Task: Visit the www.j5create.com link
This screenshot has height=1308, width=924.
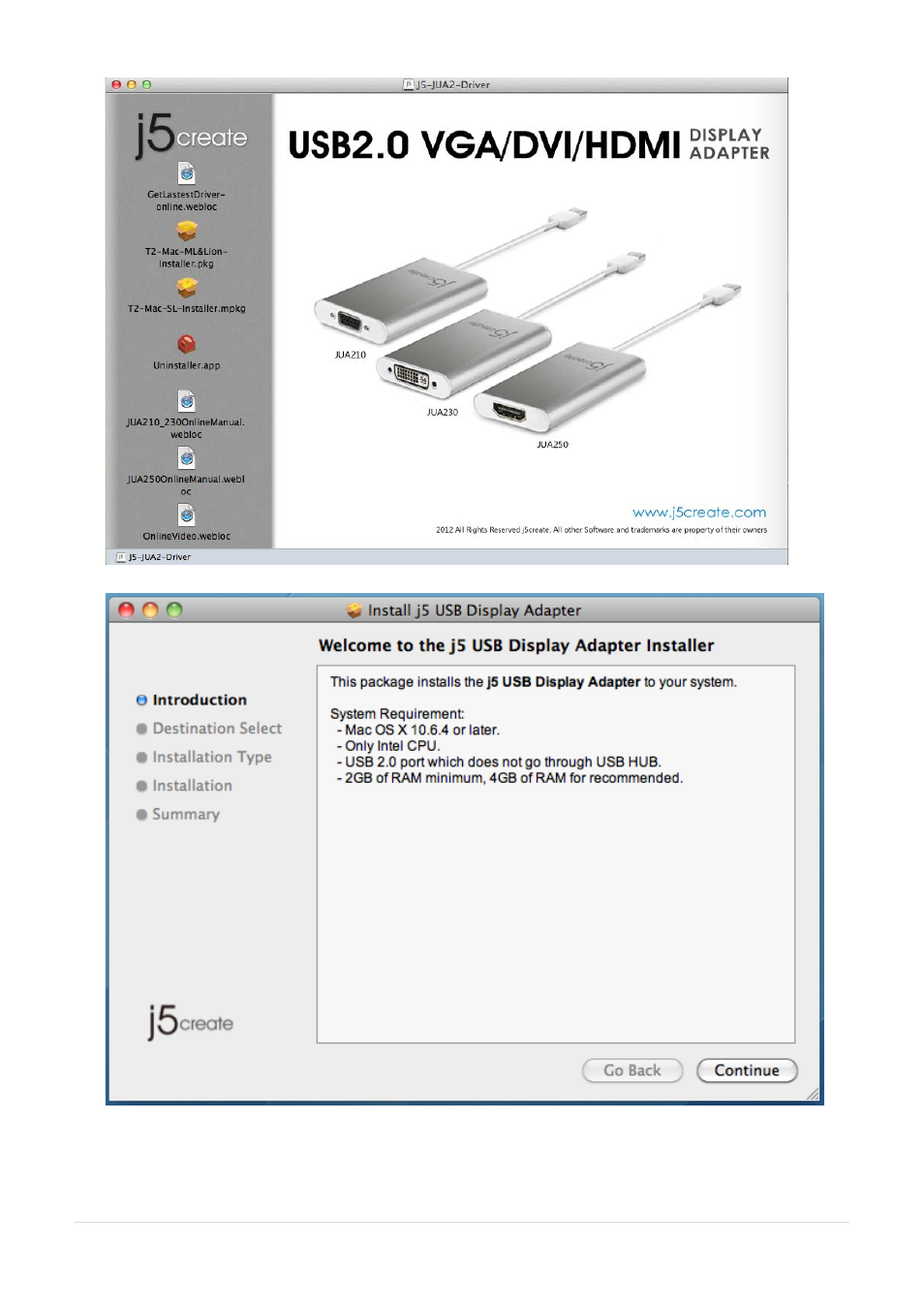Action: 699,513
